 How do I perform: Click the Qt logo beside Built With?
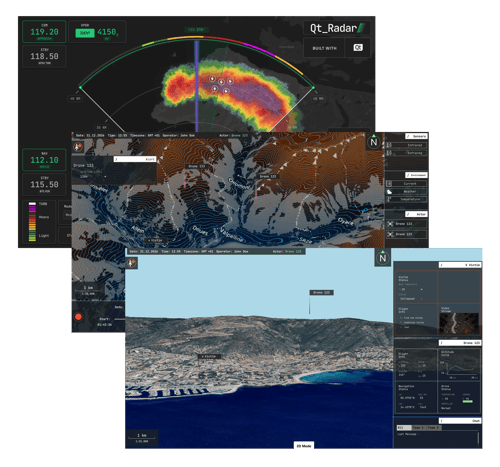pos(358,48)
